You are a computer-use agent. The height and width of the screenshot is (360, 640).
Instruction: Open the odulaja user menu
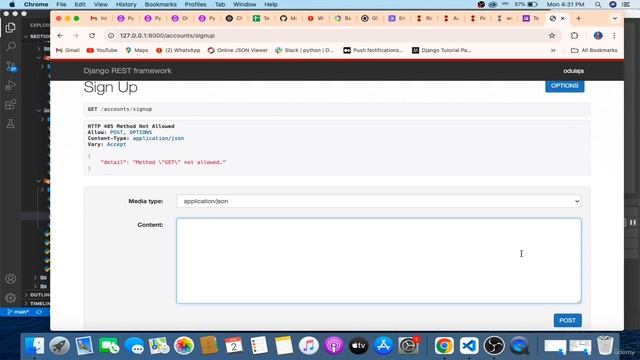coord(573,71)
